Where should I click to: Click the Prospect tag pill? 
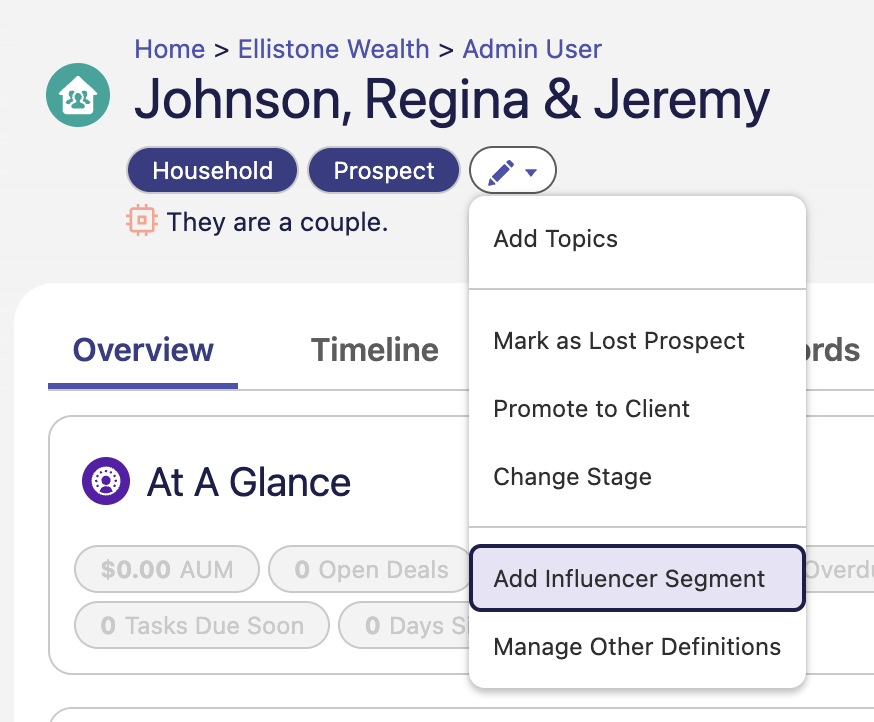click(x=384, y=170)
